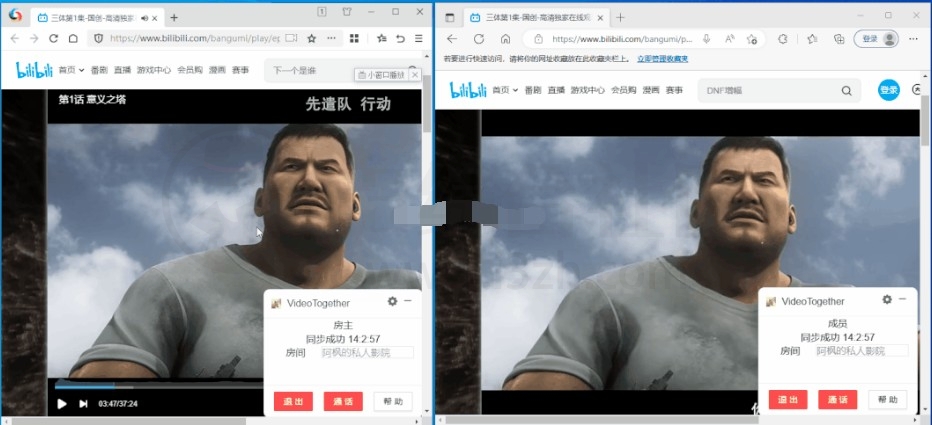The height and width of the screenshot is (425, 932).
Task: Open right VideoTogether settings gear
Action: (887, 300)
